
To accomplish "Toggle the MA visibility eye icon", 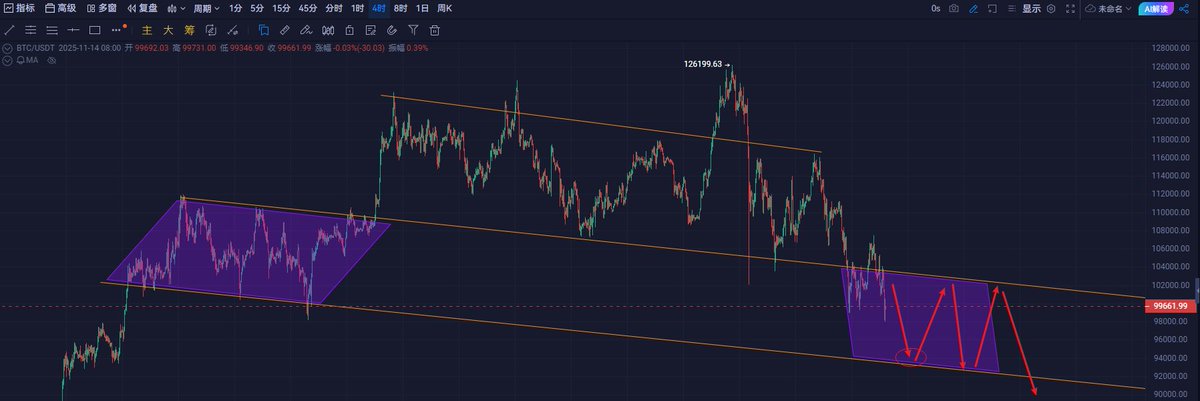I will coord(50,60).
